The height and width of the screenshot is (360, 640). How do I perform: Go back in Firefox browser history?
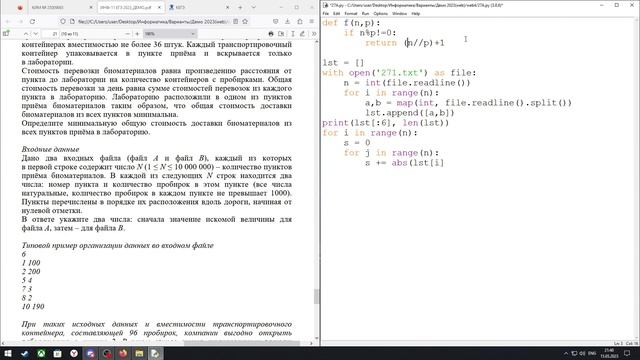8,21
